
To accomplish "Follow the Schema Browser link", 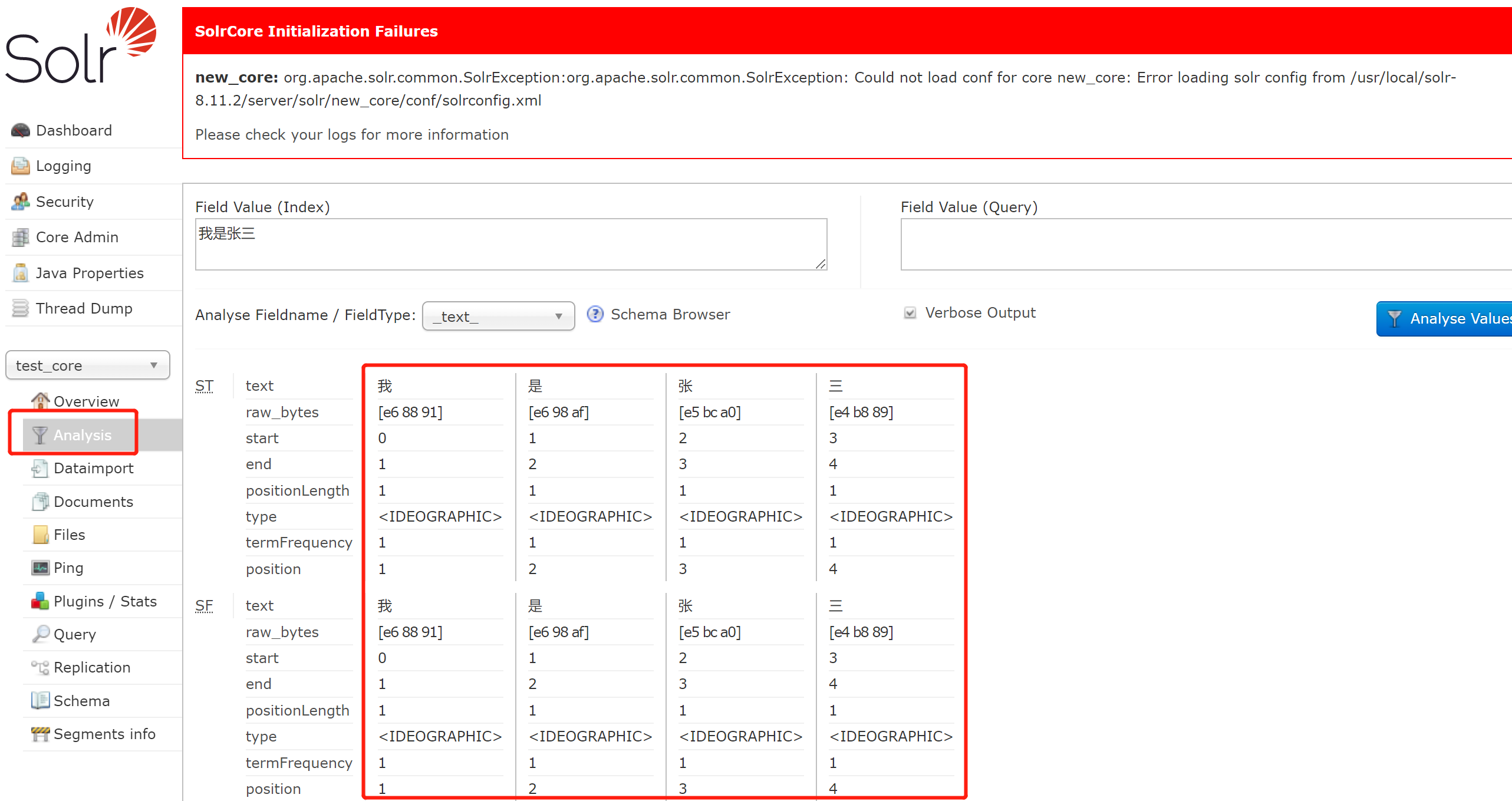I will pyautogui.click(x=670, y=314).
